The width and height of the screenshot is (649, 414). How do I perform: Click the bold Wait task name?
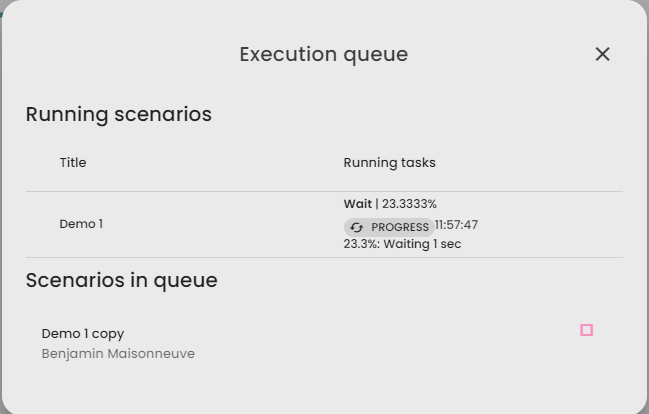(x=357, y=204)
